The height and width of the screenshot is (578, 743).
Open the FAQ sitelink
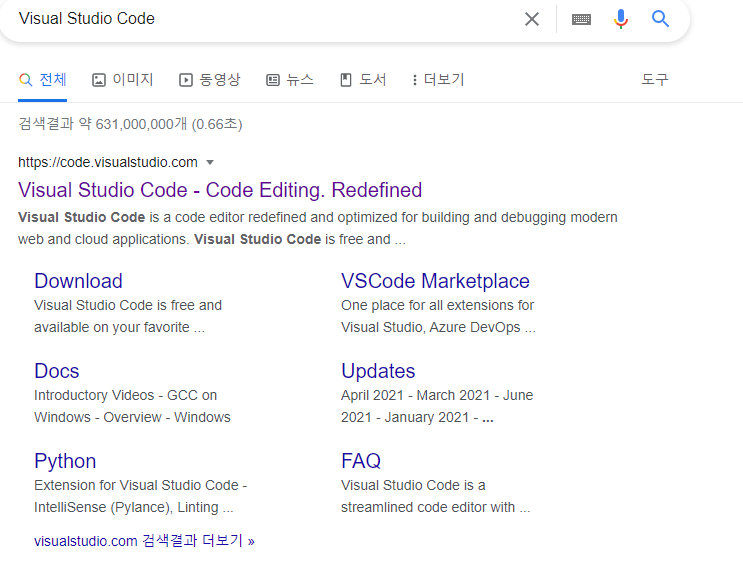click(x=361, y=461)
